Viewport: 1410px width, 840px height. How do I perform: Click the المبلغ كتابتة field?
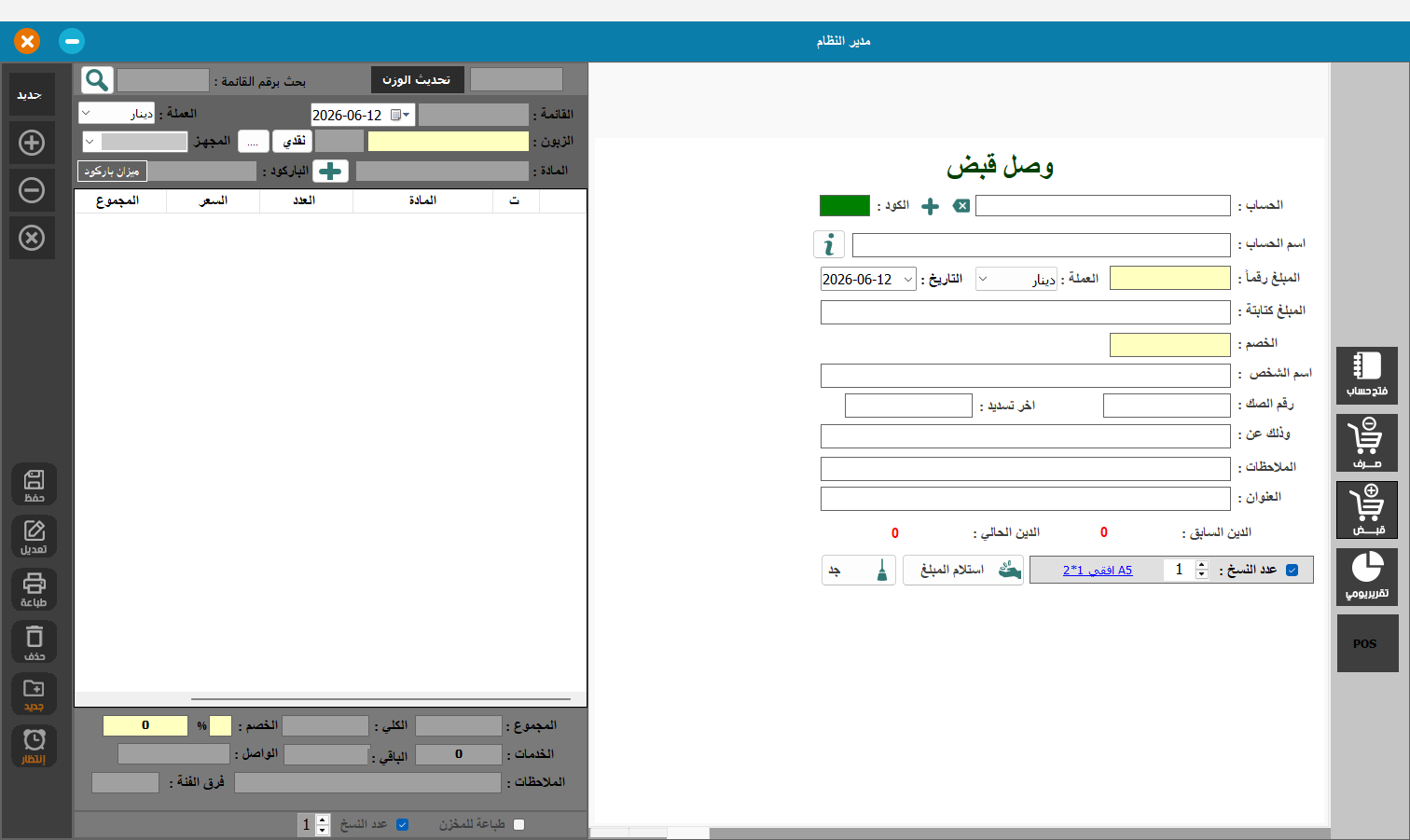click(1026, 312)
